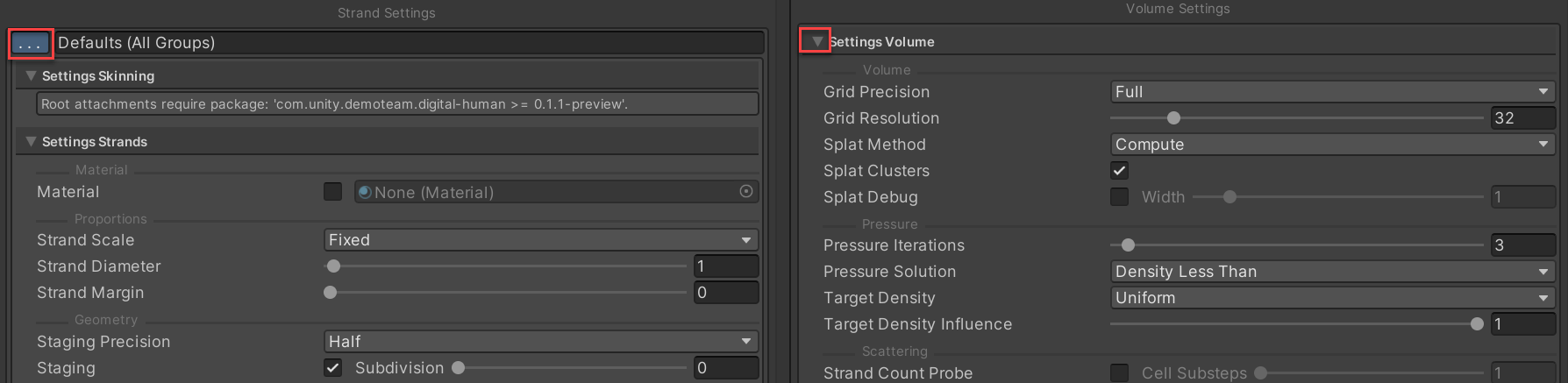This screenshot has height=383, width=1568.
Task: Disable the Staging checkbox
Action: click(333, 368)
